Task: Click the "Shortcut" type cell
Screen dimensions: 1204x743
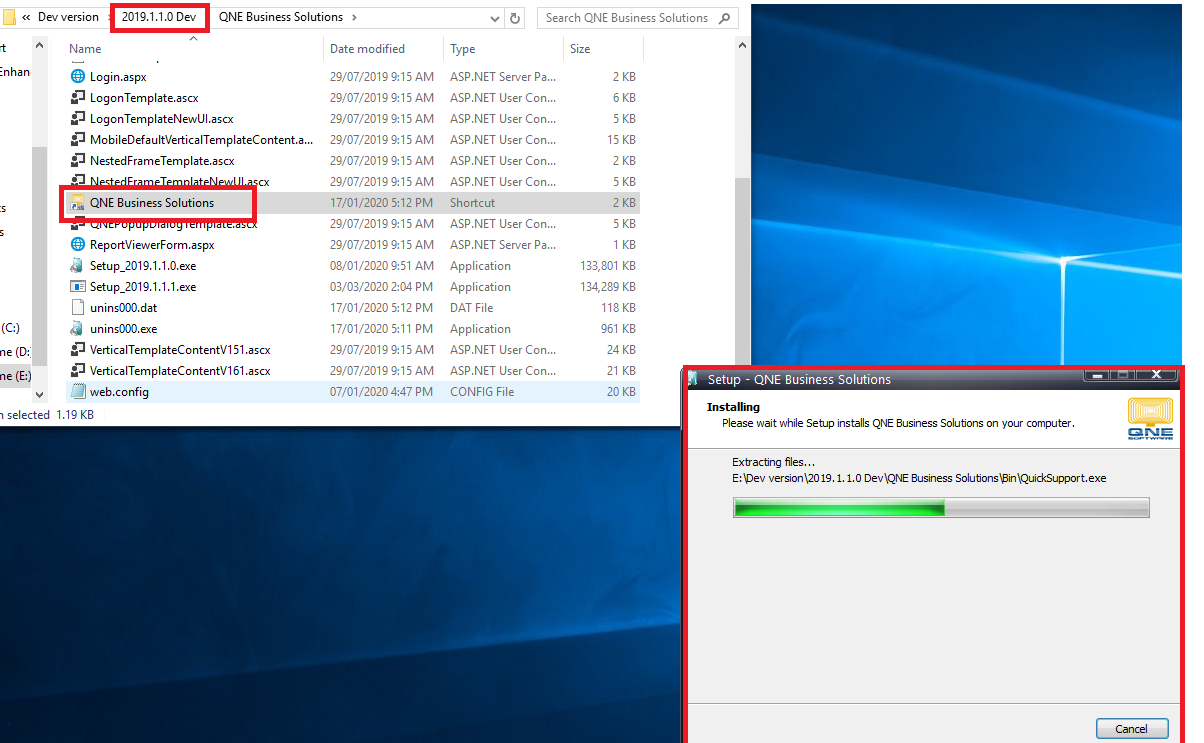Action: 472,203
